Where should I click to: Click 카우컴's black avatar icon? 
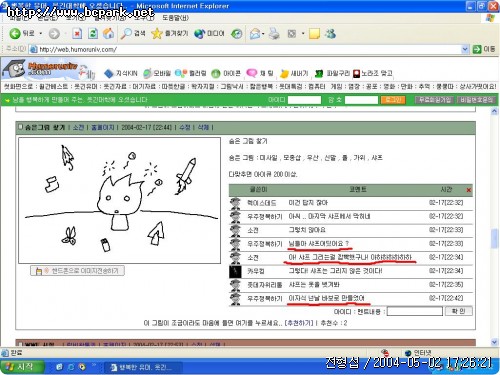coord(235,271)
